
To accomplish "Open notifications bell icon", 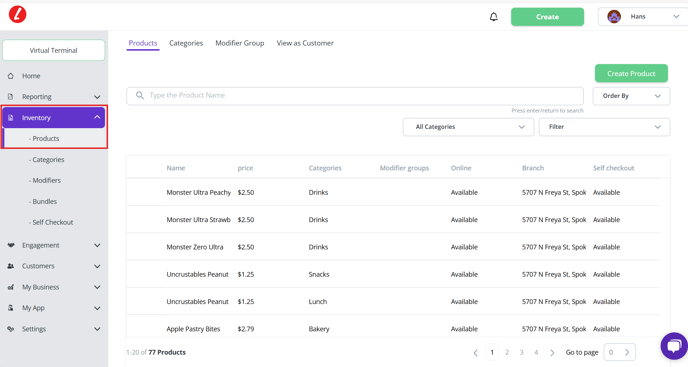I will 494,17.
